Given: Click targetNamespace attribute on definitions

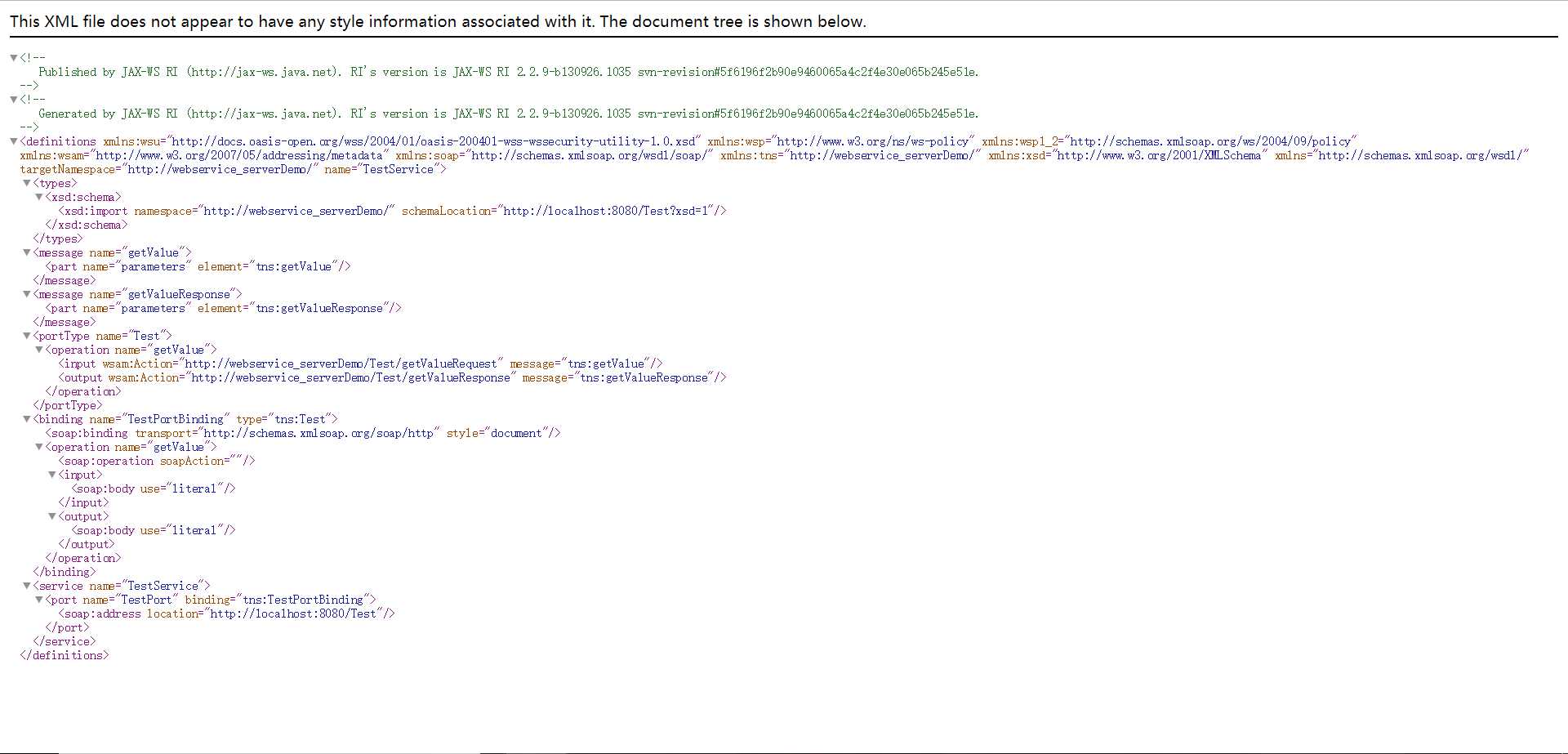Looking at the screenshot, I should [169, 169].
